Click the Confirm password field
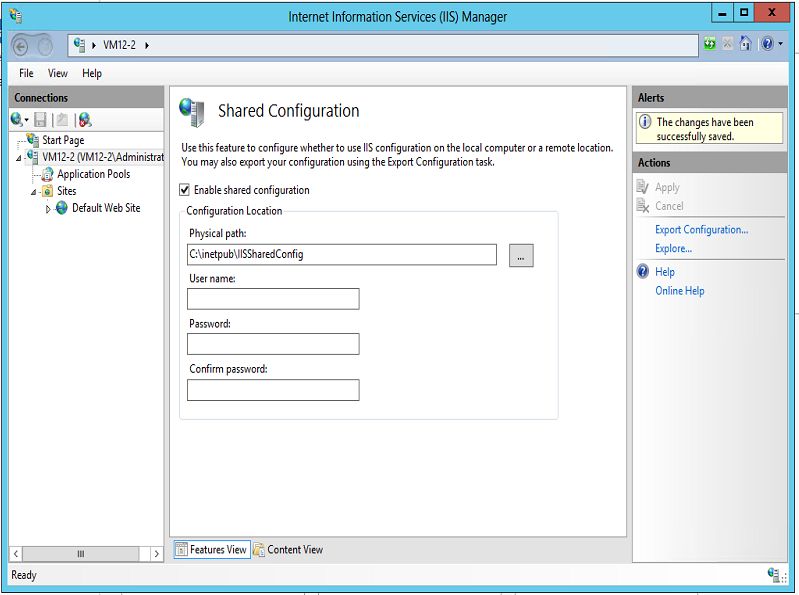The width and height of the screenshot is (799, 595). pos(273,390)
